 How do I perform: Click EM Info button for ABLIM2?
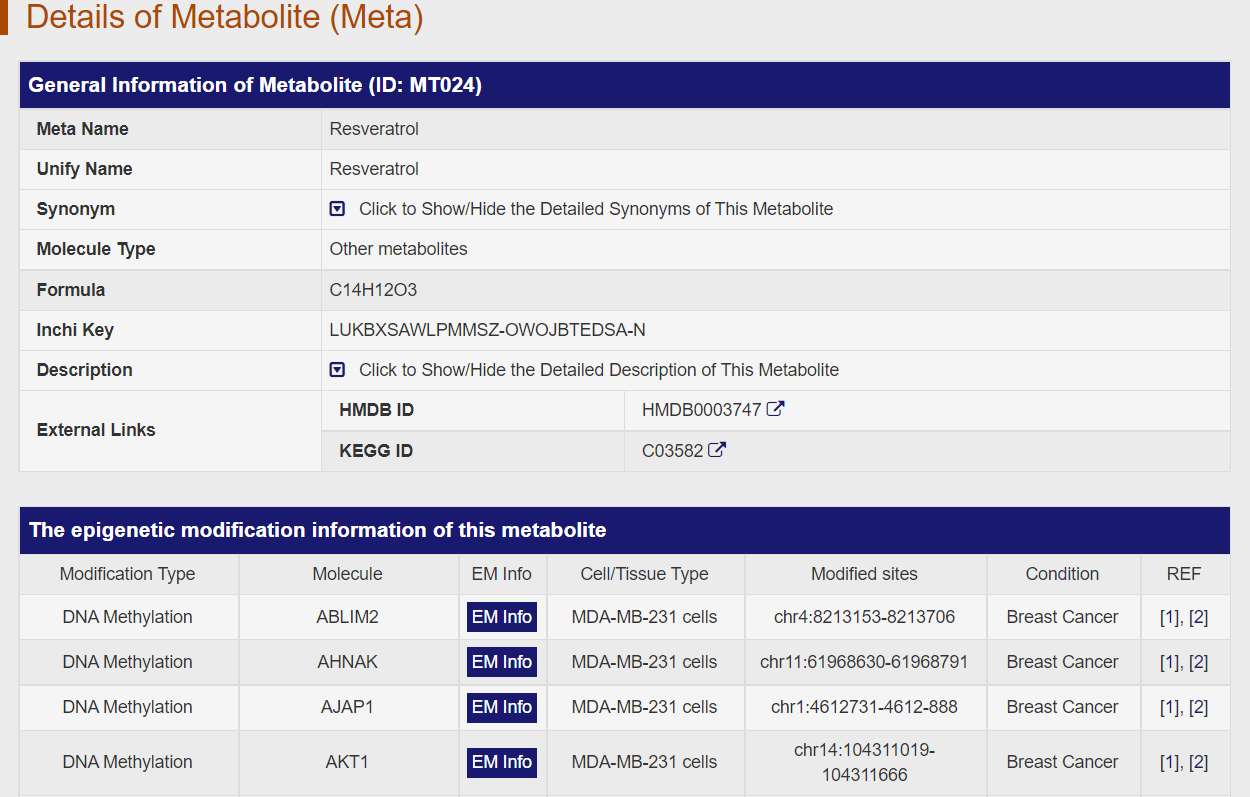tap(502, 617)
